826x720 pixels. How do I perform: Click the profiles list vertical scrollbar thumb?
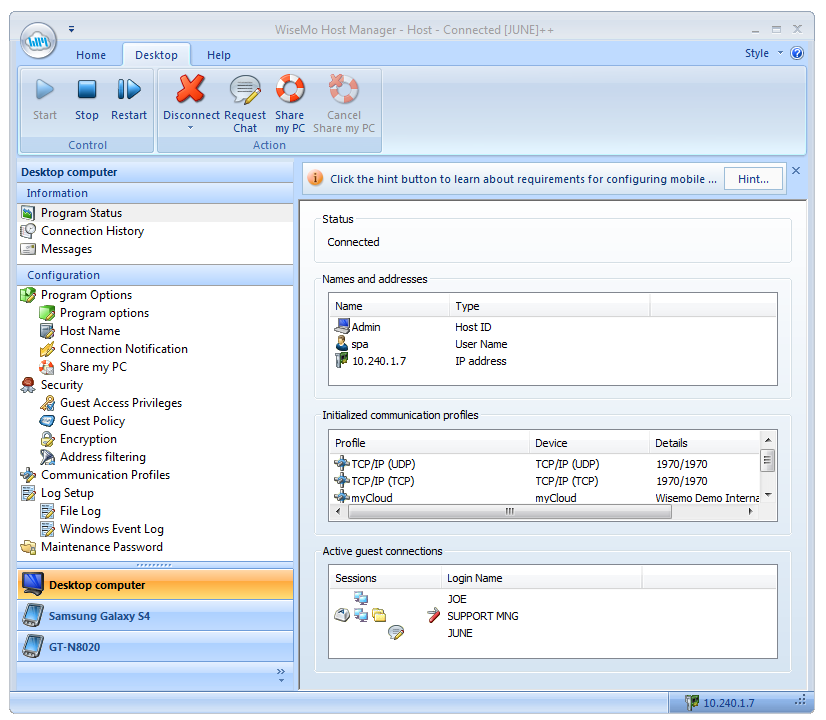tap(768, 460)
